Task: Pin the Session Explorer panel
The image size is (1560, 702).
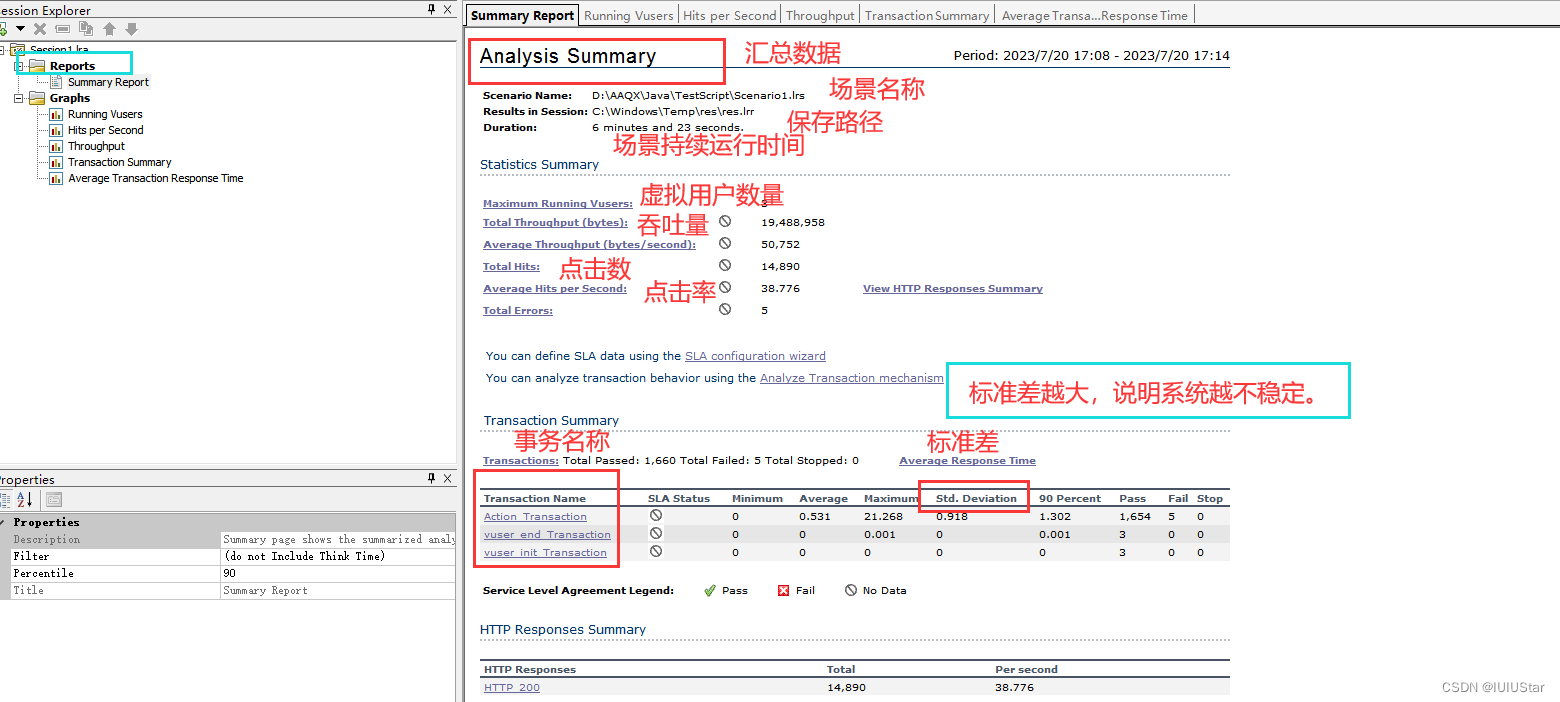Action: (431, 10)
